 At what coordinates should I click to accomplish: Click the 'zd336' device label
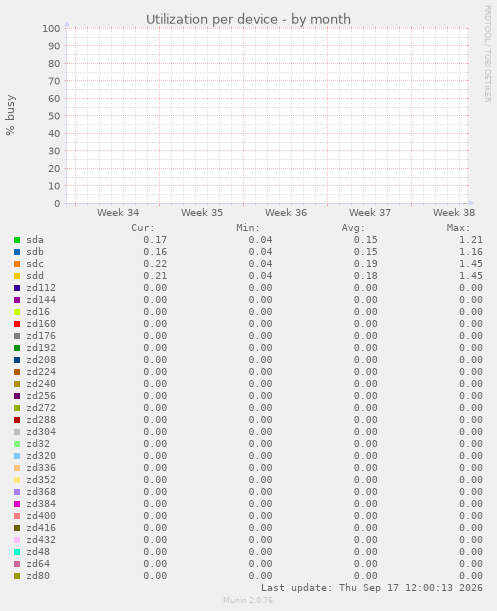(x=41, y=468)
